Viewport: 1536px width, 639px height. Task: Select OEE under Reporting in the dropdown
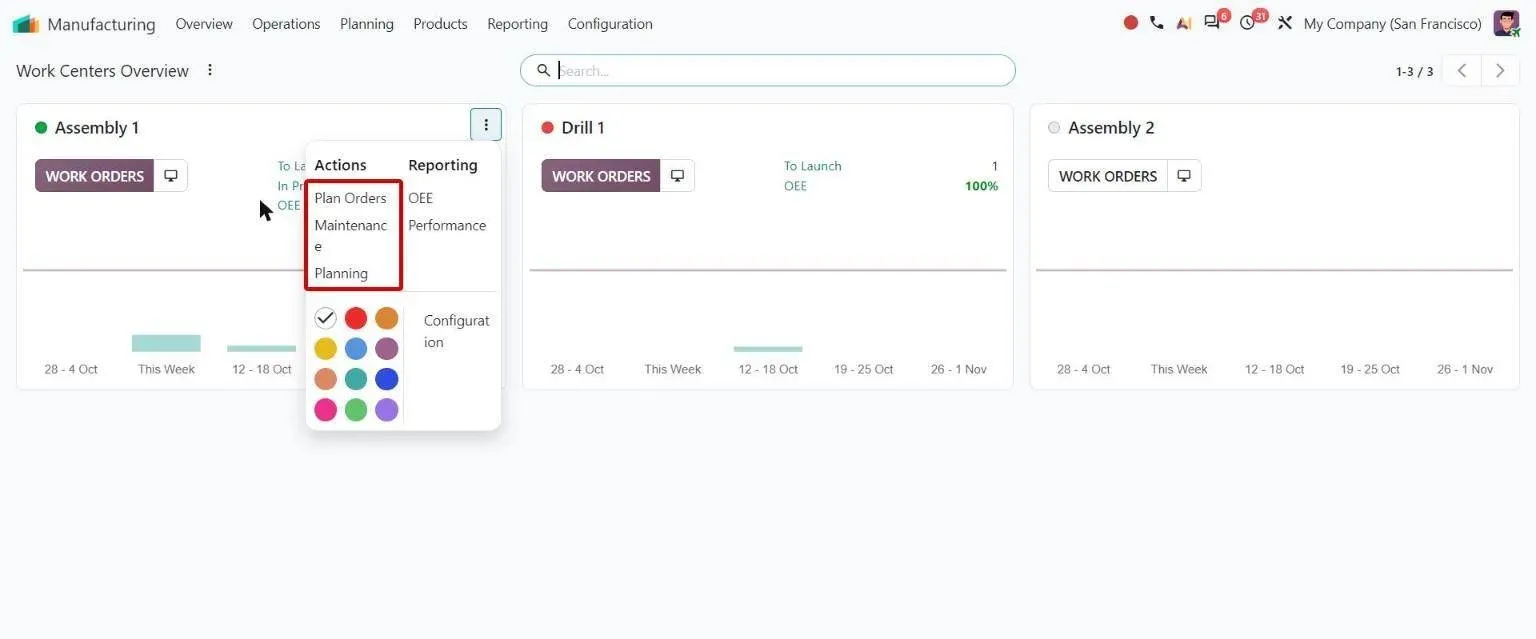pyautogui.click(x=420, y=198)
